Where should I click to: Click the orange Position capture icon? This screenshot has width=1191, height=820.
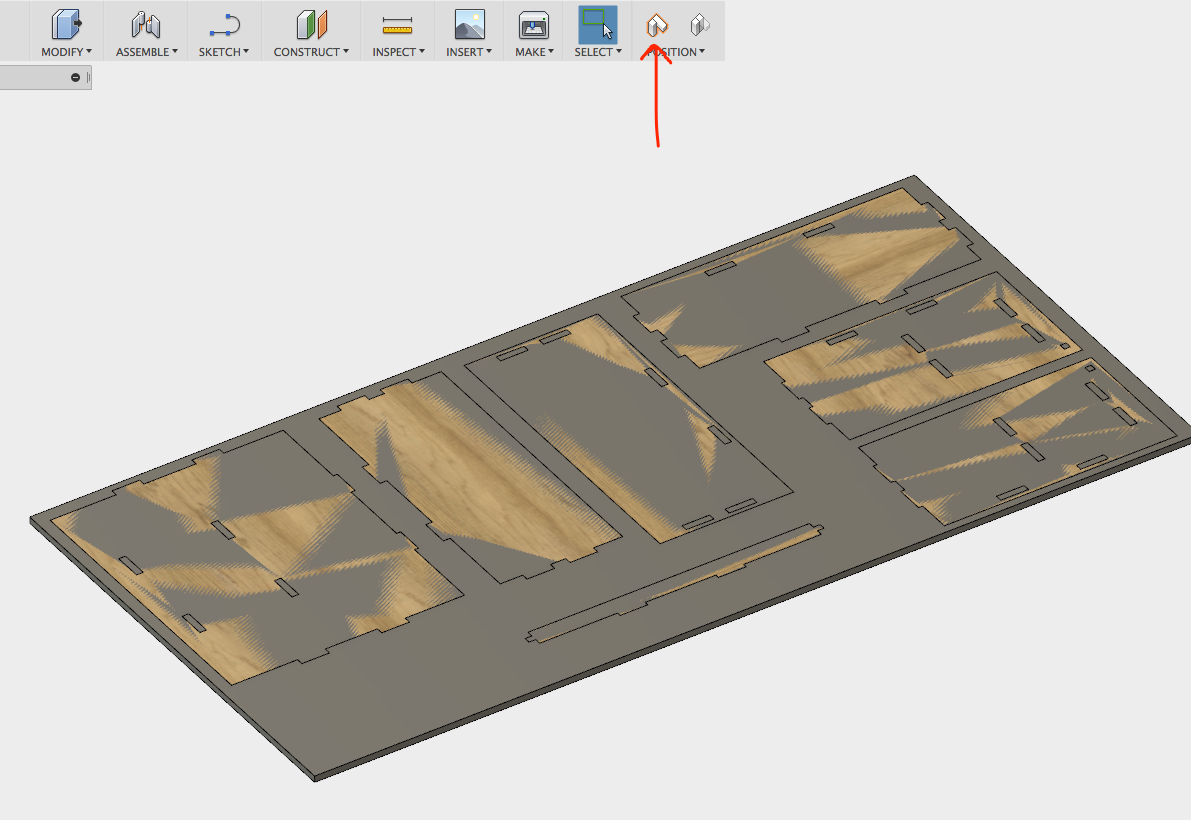point(657,24)
